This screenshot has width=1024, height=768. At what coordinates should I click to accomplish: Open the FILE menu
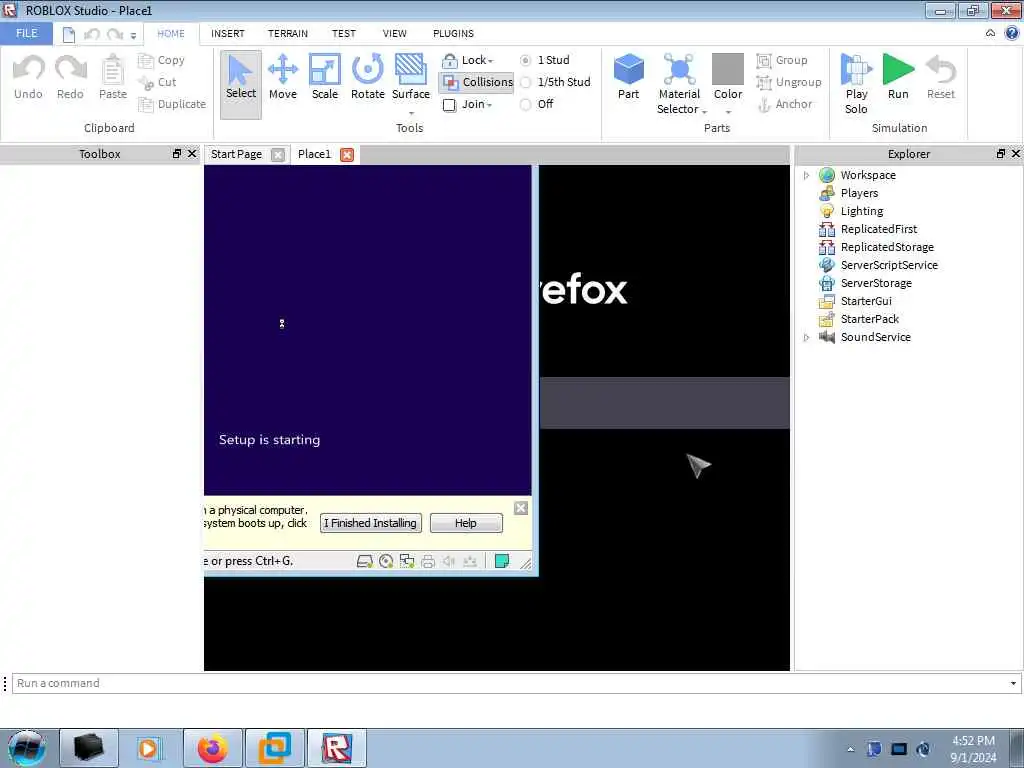(x=27, y=33)
